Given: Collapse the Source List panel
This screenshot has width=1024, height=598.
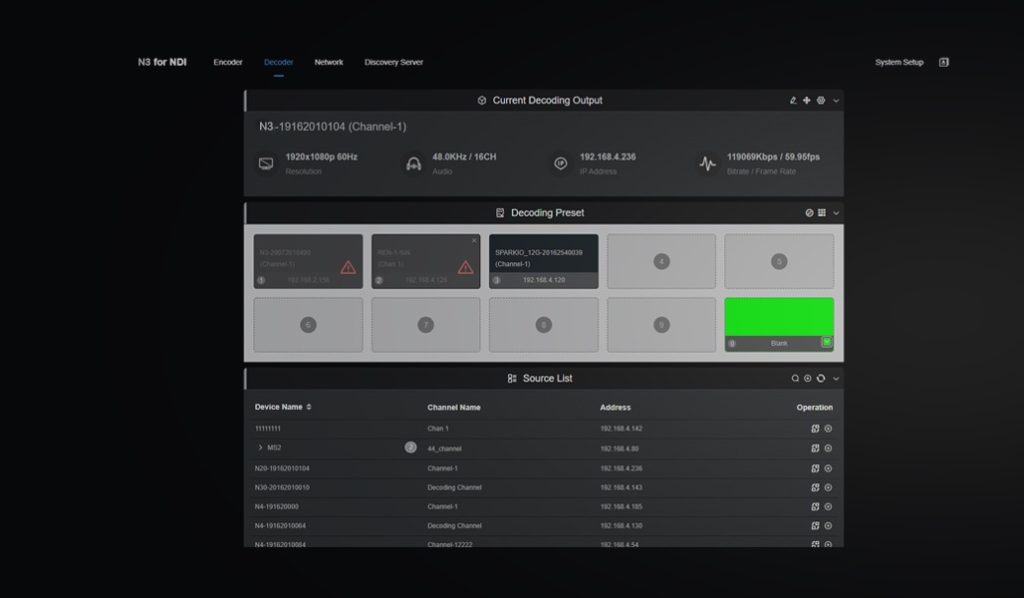Looking at the screenshot, I should tap(836, 379).
